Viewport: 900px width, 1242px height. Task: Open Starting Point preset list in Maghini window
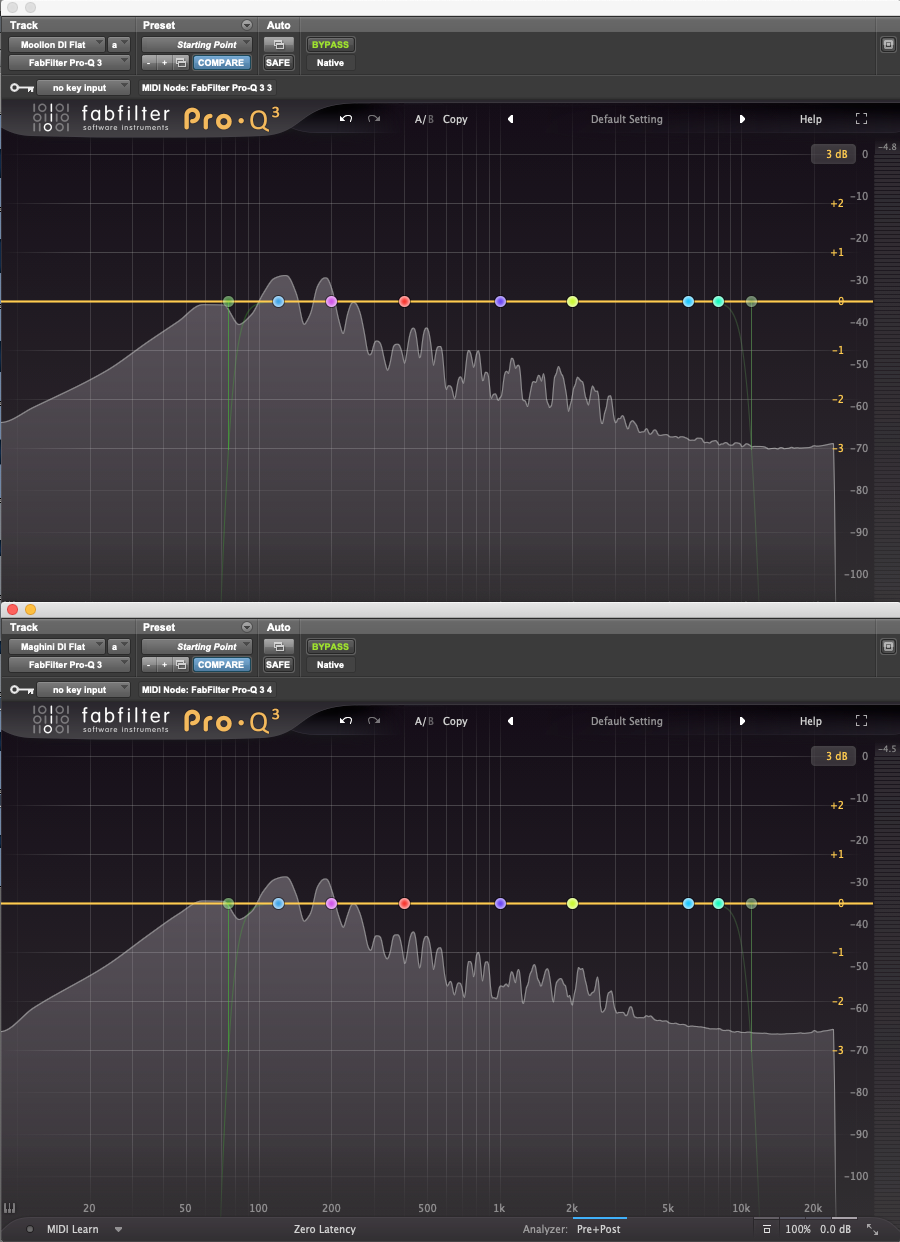coord(197,647)
